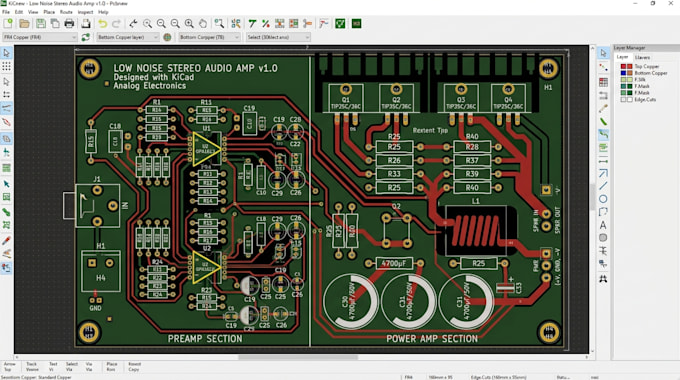Open a file with the folder icon
The height and width of the screenshot is (380, 680).
tap(24, 23)
